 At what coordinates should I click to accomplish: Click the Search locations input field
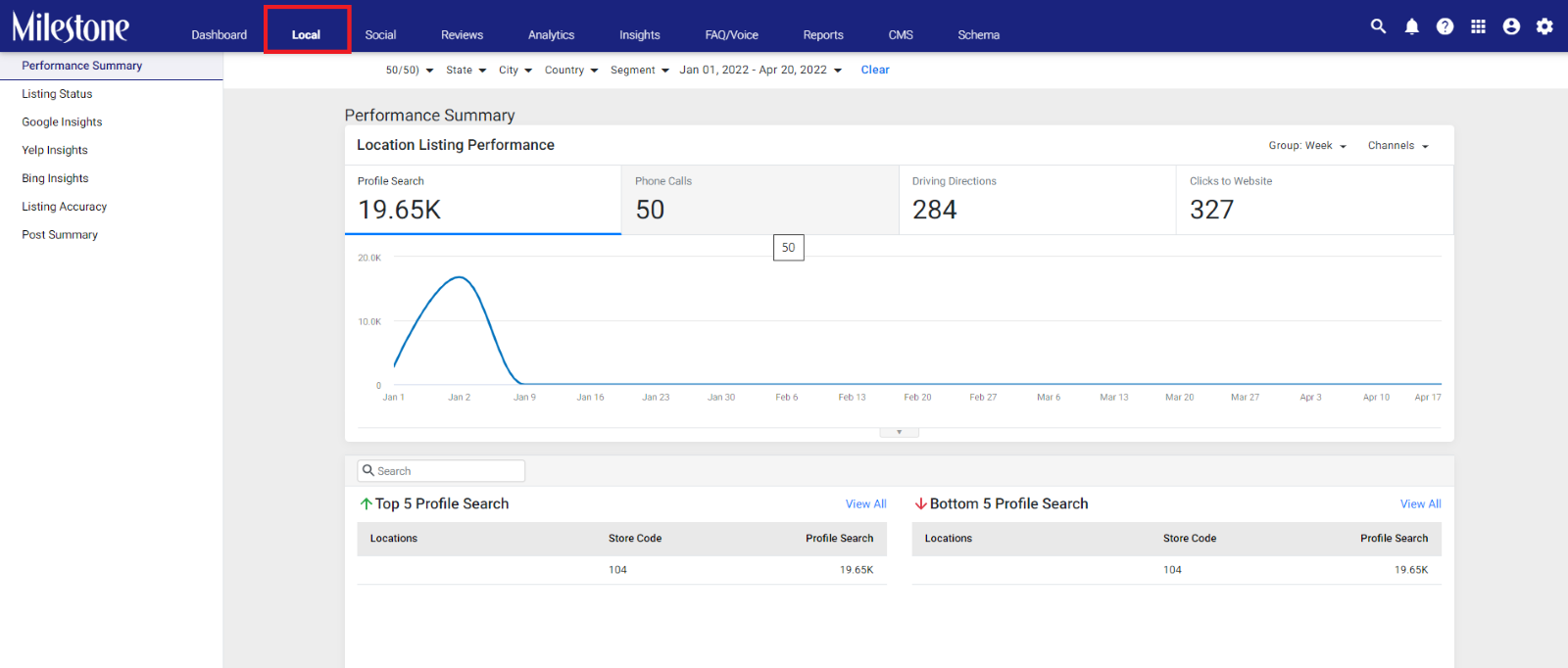[441, 471]
